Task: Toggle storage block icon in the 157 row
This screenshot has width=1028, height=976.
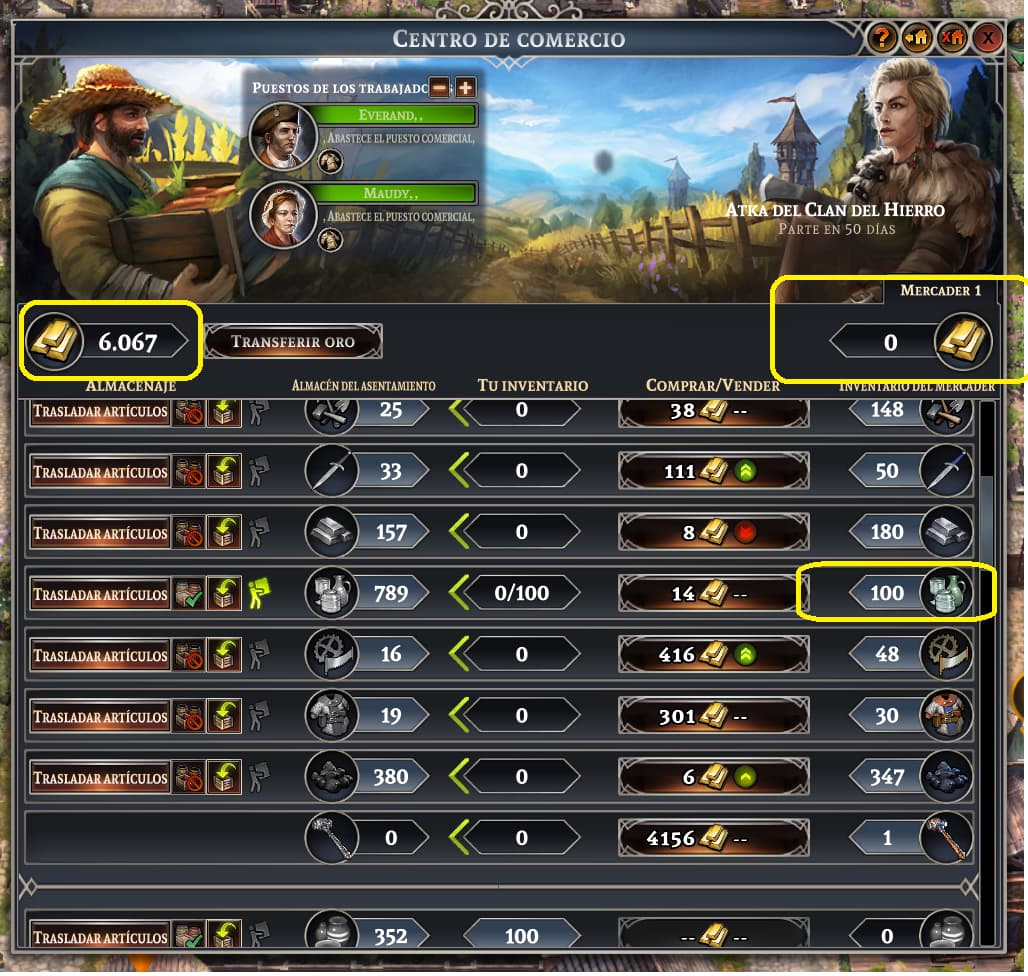Action: [189, 533]
